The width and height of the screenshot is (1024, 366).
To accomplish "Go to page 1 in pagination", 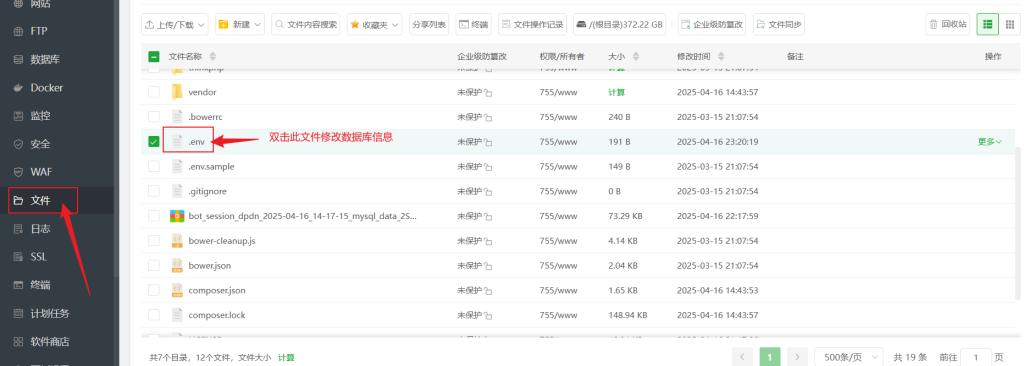I will pos(770,358).
